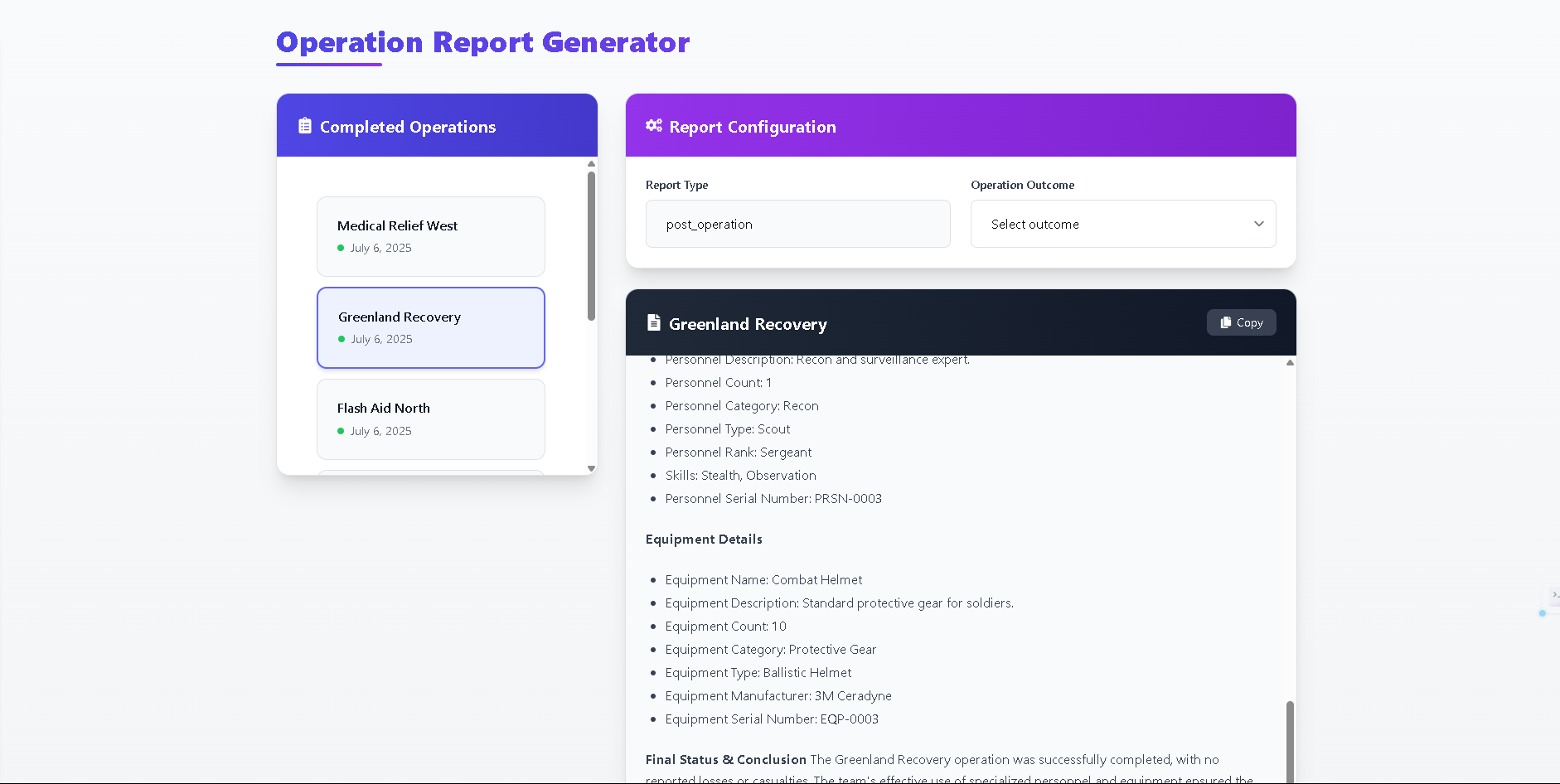Click the Completed Operations header text
This screenshot has height=784, width=1560.
(408, 127)
